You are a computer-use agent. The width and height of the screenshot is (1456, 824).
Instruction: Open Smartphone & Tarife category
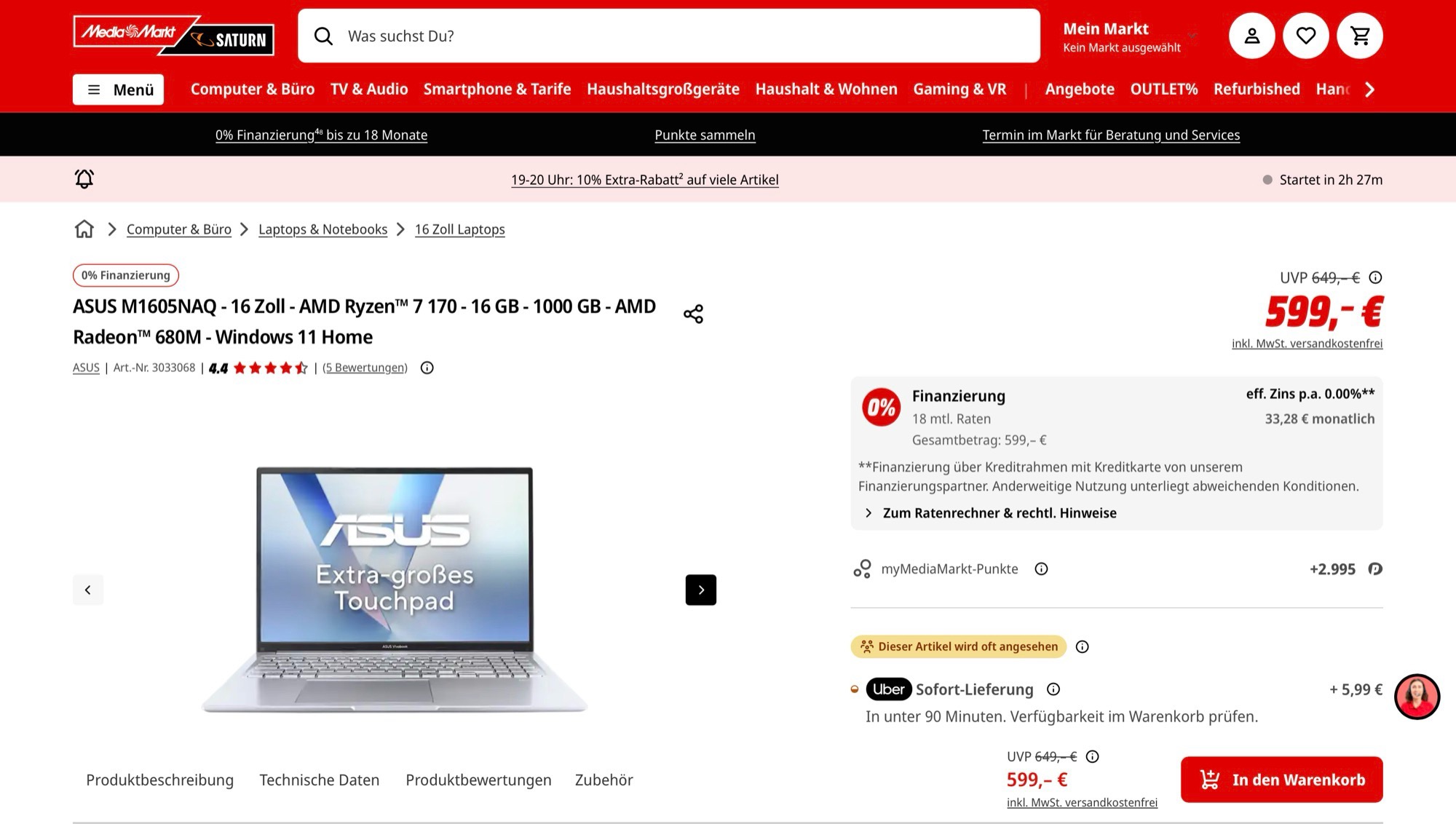497,89
